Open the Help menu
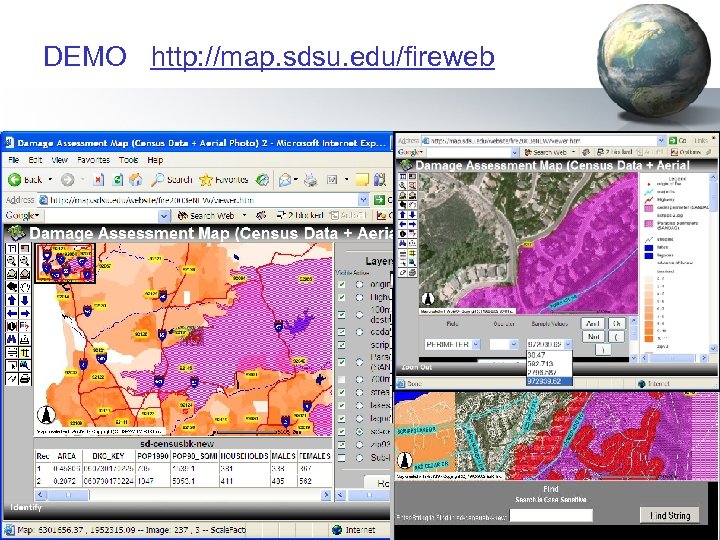720x540 pixels. pos(155,160)
